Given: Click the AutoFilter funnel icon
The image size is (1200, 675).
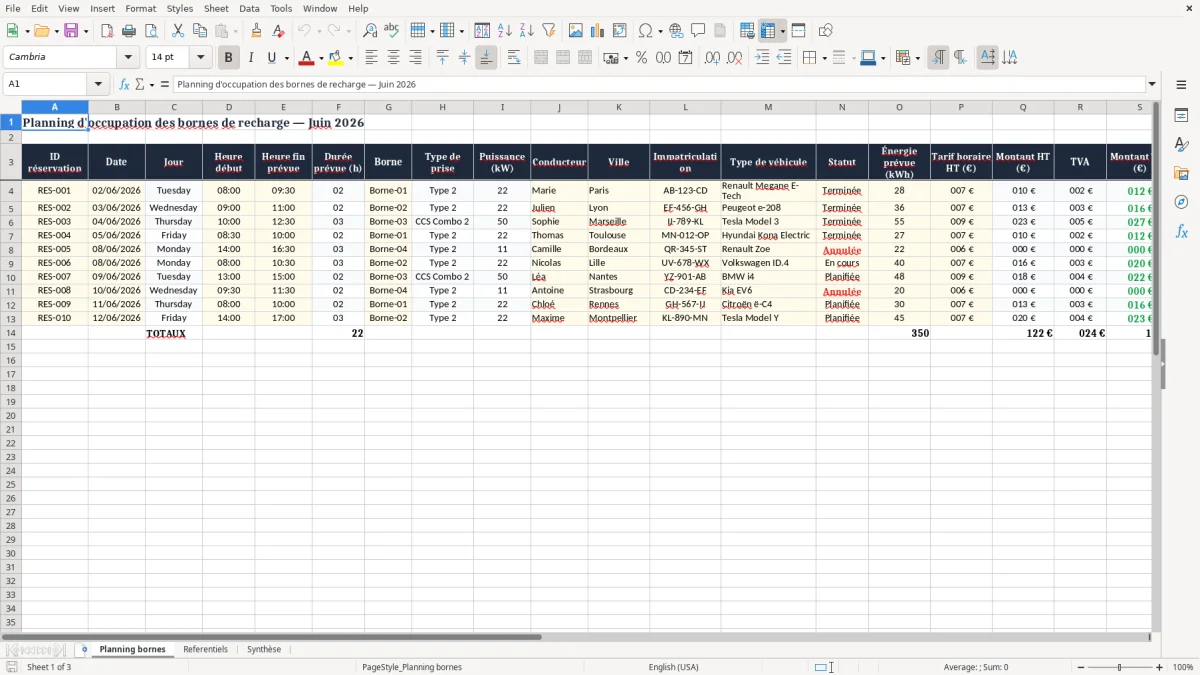Looking at the screenshot, I should pos(548,31).
